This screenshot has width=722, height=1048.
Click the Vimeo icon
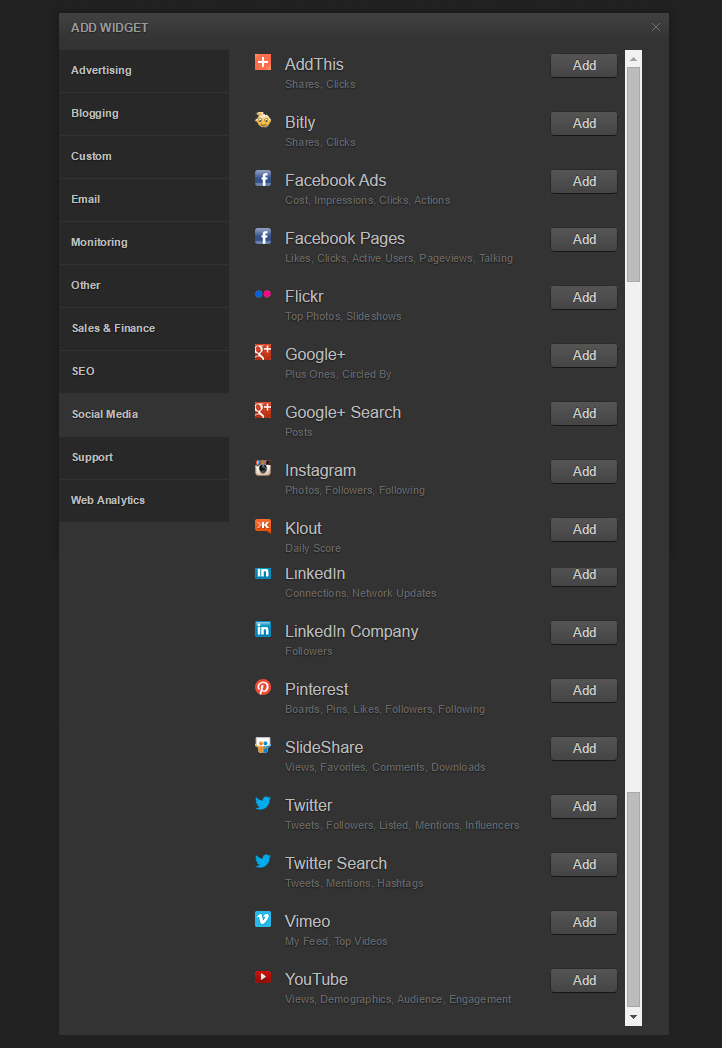coord(263,919)
